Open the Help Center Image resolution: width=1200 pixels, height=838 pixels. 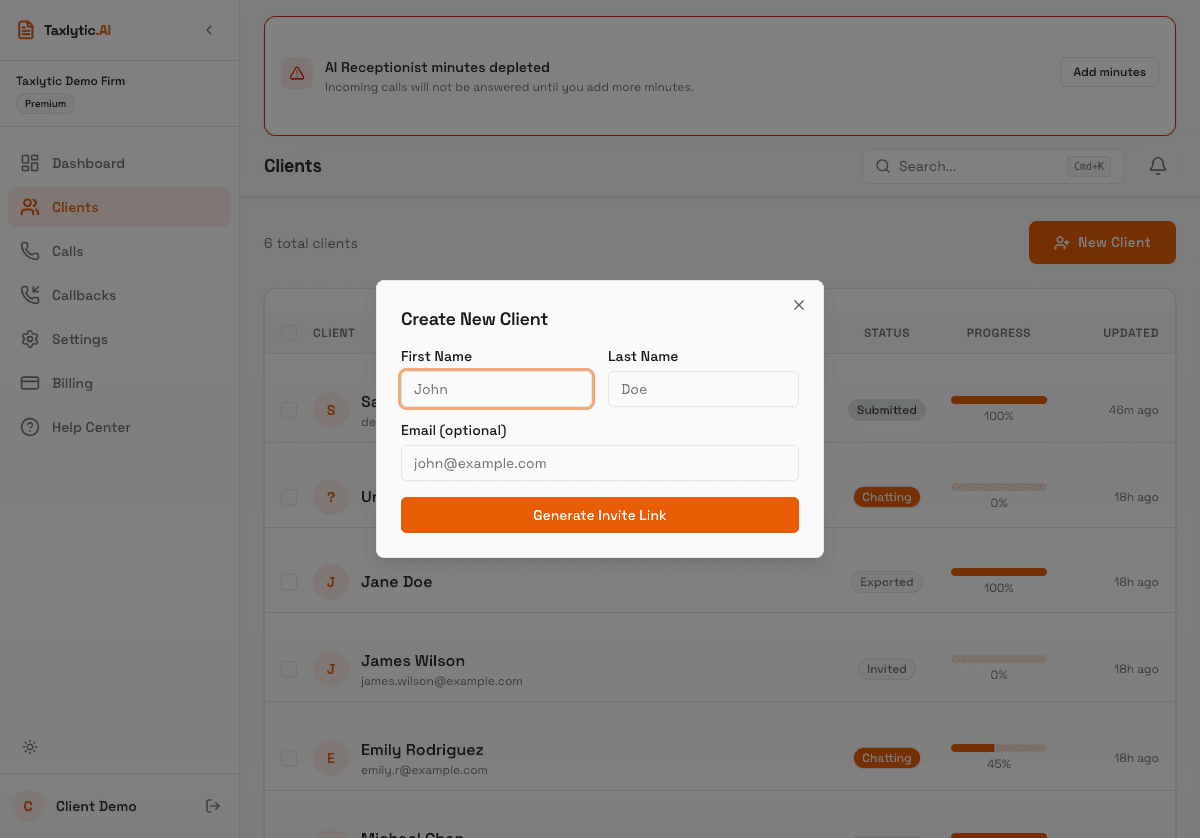tap(91, 427)
